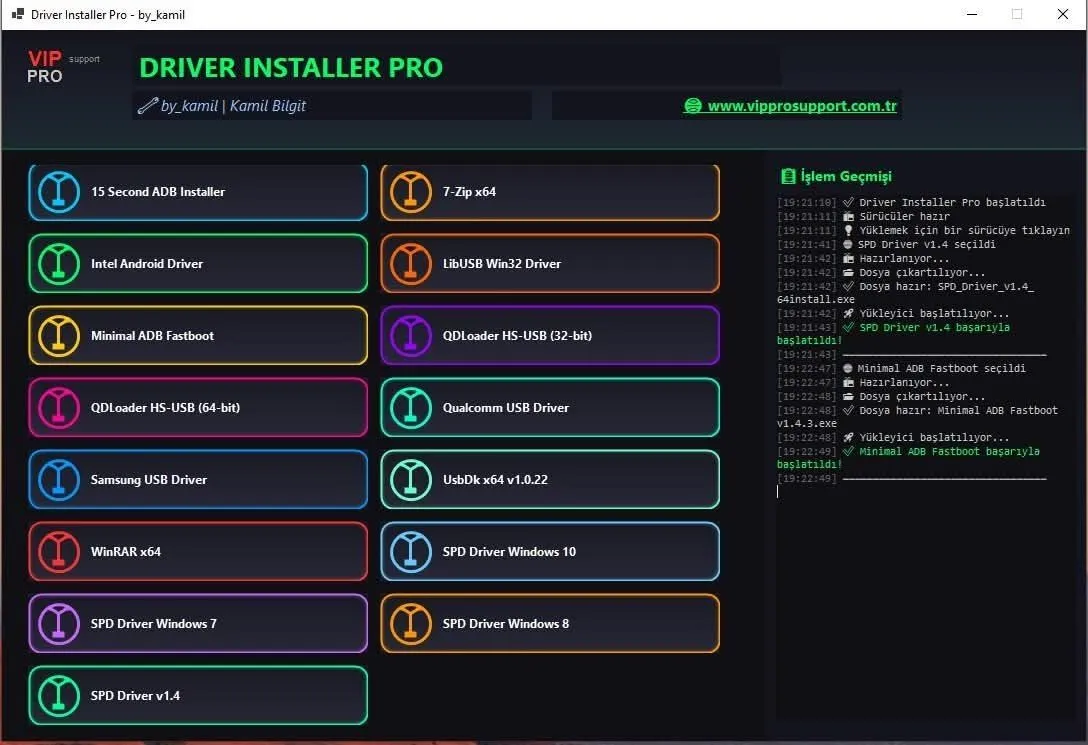The height and width of the screenshot is (745, 1088).
Task: Click the globe icon beside website link
Action: pos(692,106)
